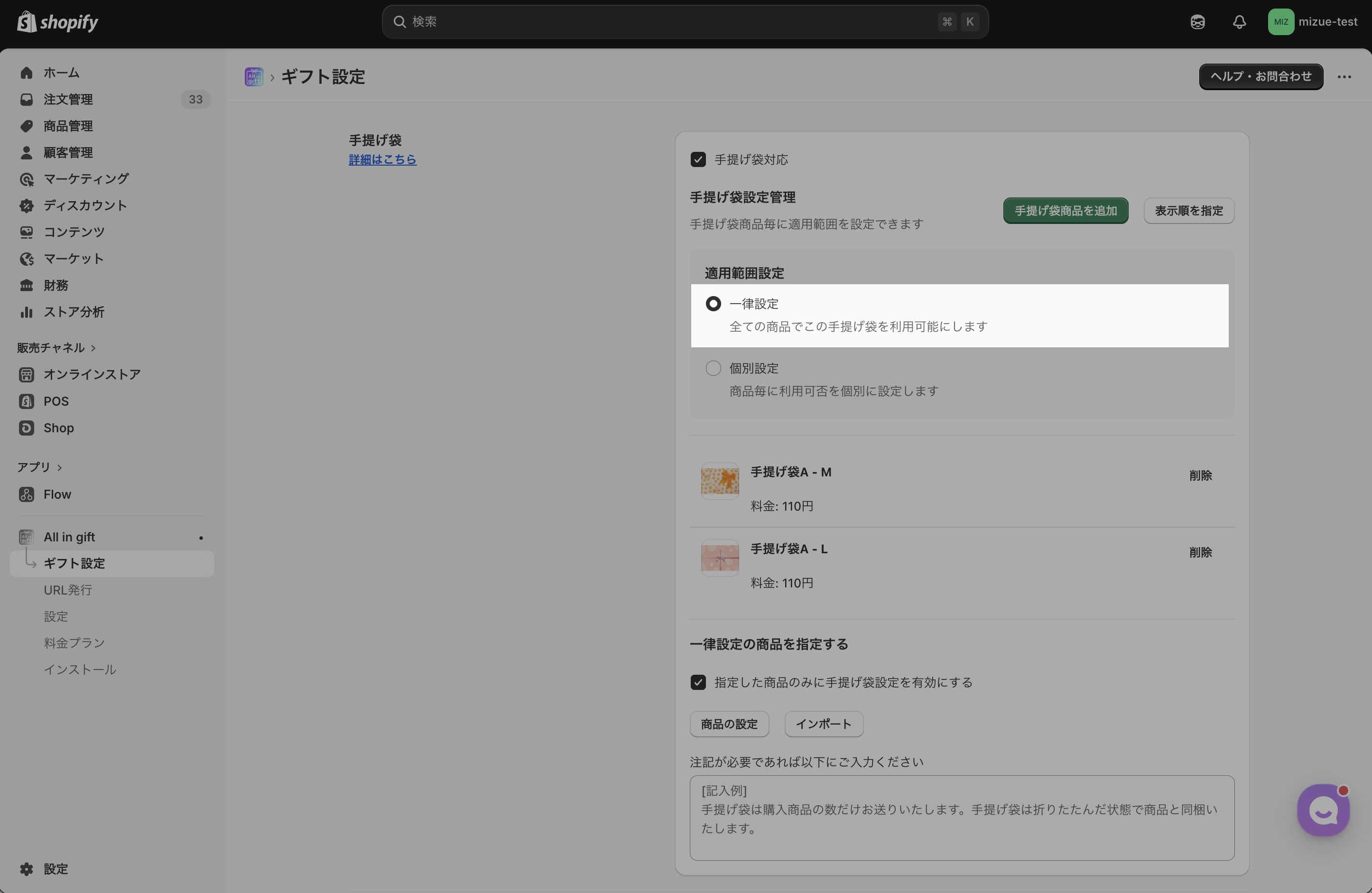Click the 手提げ袋A - M product thumbnail
This screenshot has height=893, width=1372.
(x=719, y=481)
